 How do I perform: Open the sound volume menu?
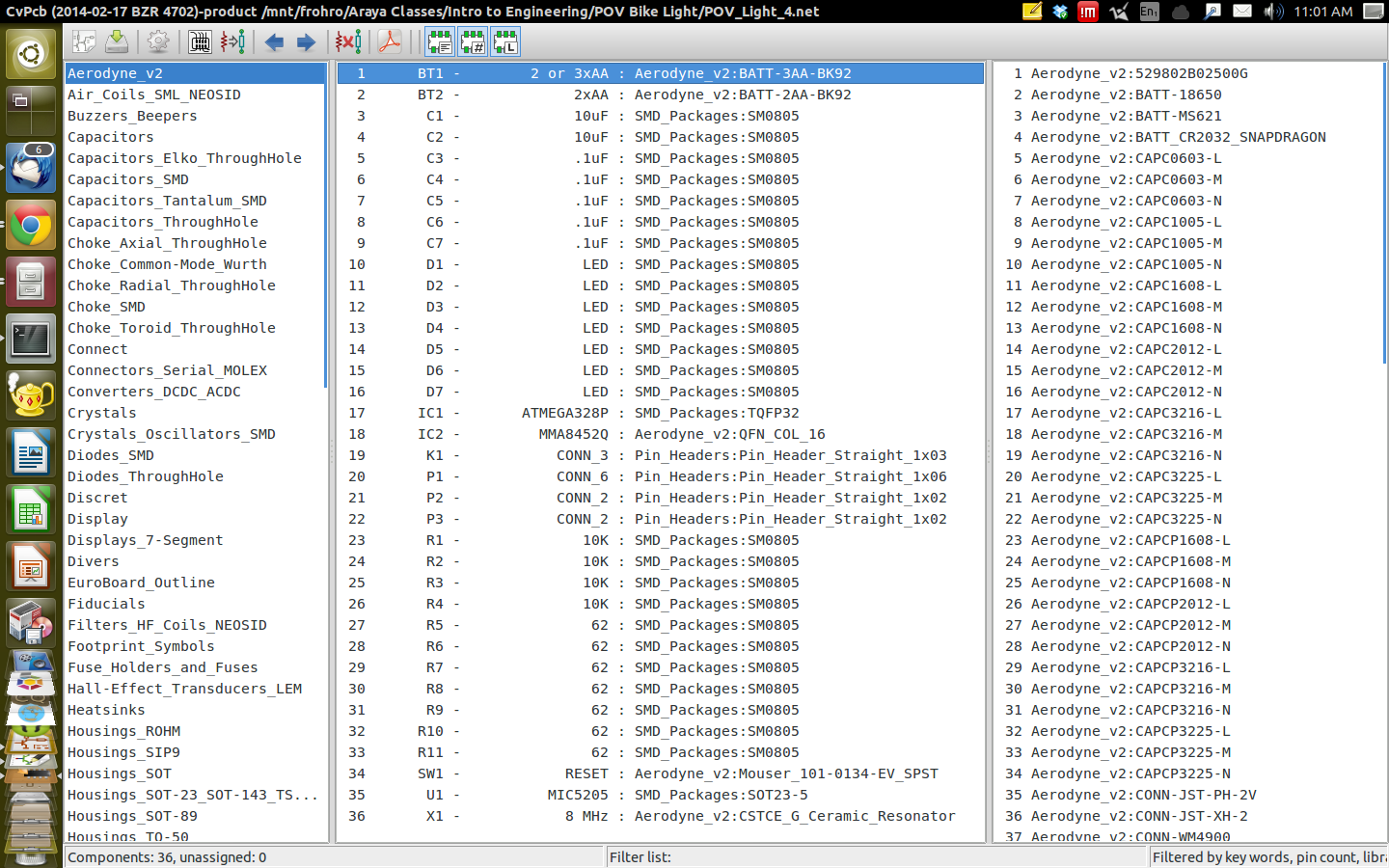(1273, 12)
